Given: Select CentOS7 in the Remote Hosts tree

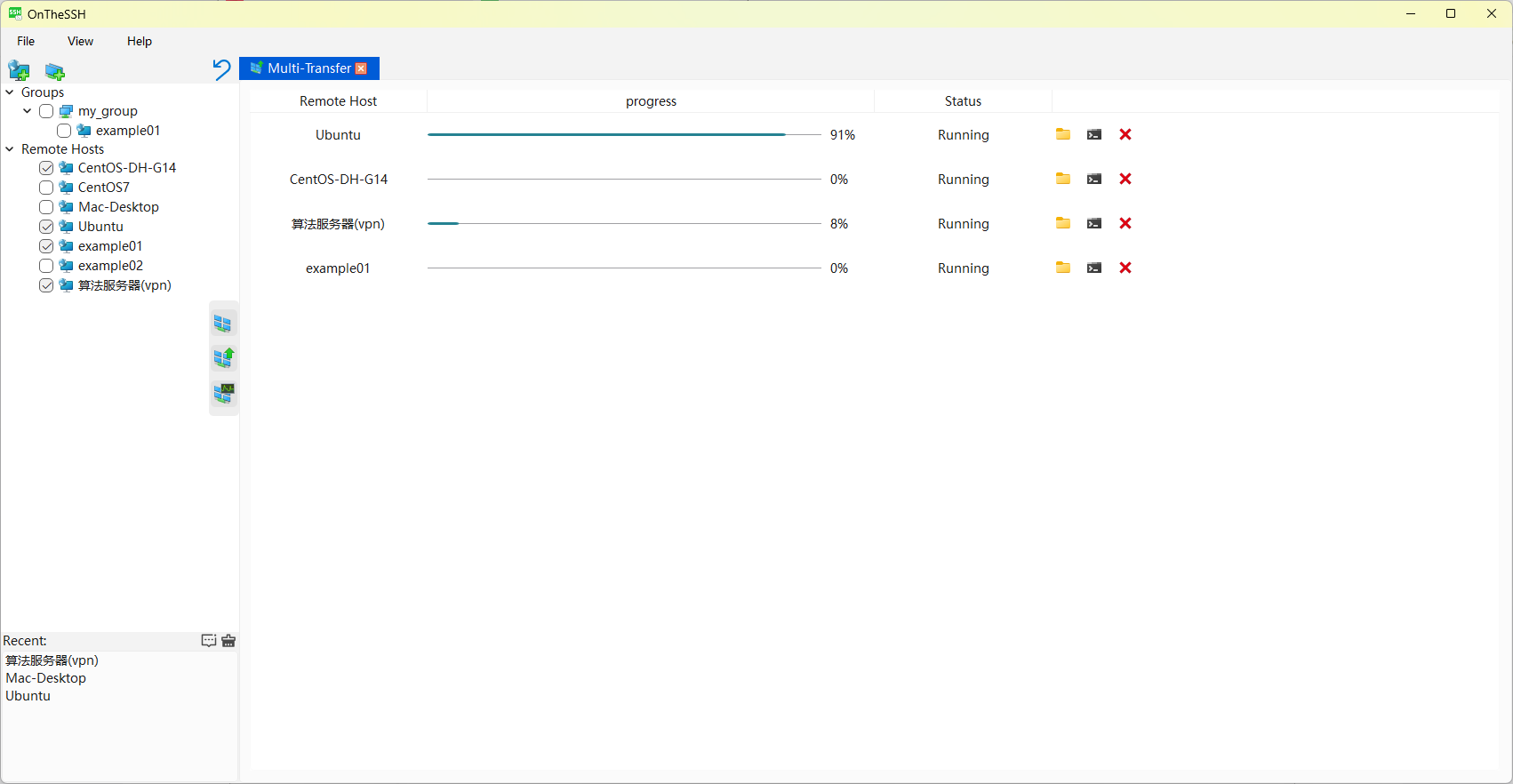Looking at the screenshot, I should pyautogui.click(x=104, y=188).
